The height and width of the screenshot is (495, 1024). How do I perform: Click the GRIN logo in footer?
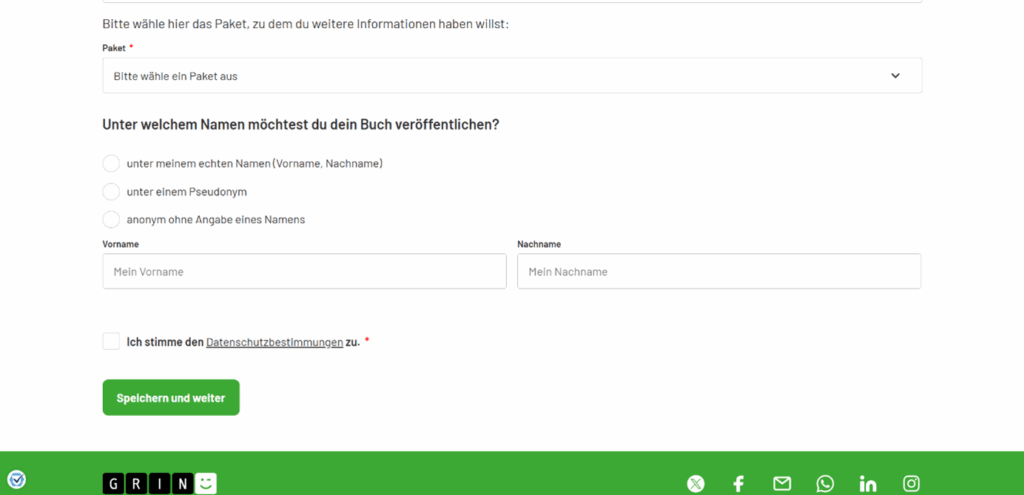tap(159, 484)
